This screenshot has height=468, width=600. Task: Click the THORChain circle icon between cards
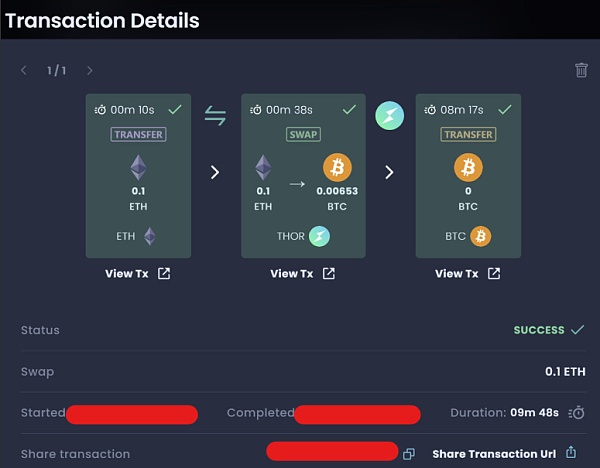pyautogui.click(x=389, y=116)
